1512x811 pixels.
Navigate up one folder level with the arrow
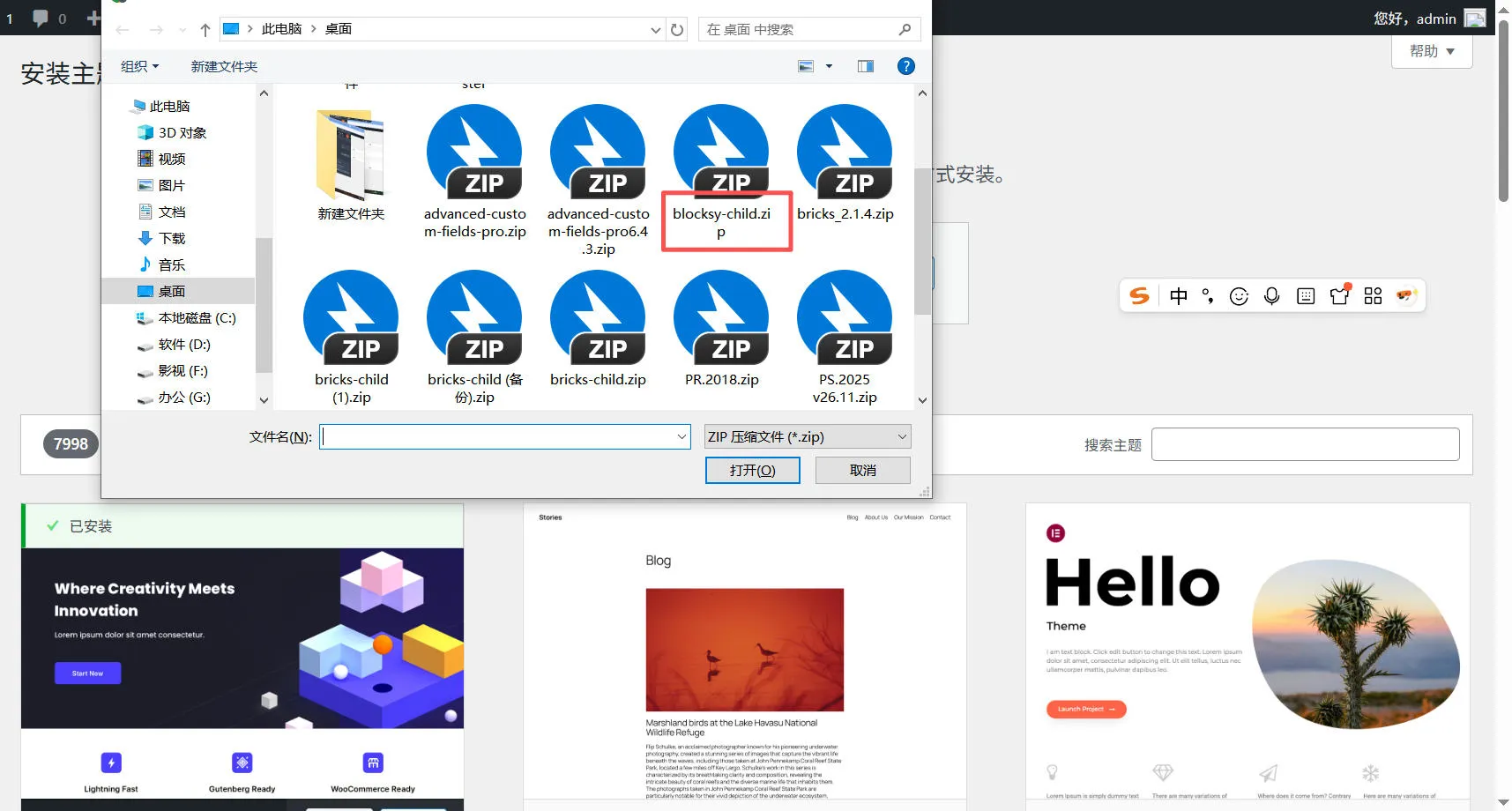[x=204, y=29]
